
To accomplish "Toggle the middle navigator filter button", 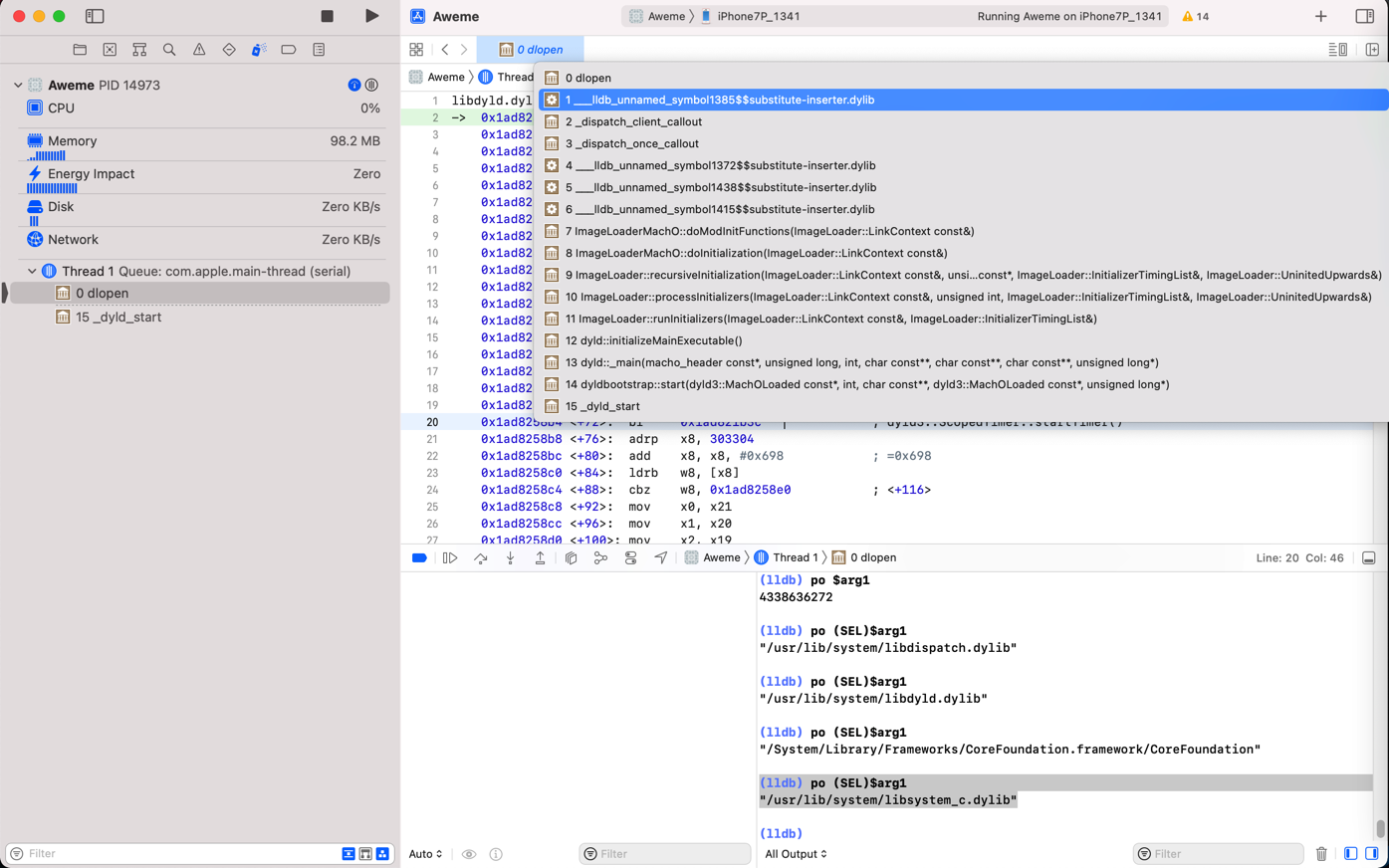I will coord(365,854).
